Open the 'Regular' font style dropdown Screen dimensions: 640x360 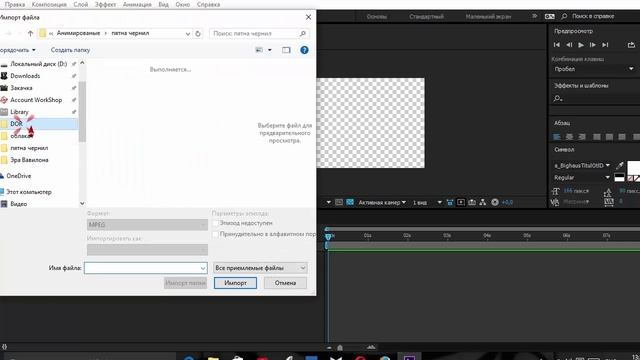tap(582, 178)
